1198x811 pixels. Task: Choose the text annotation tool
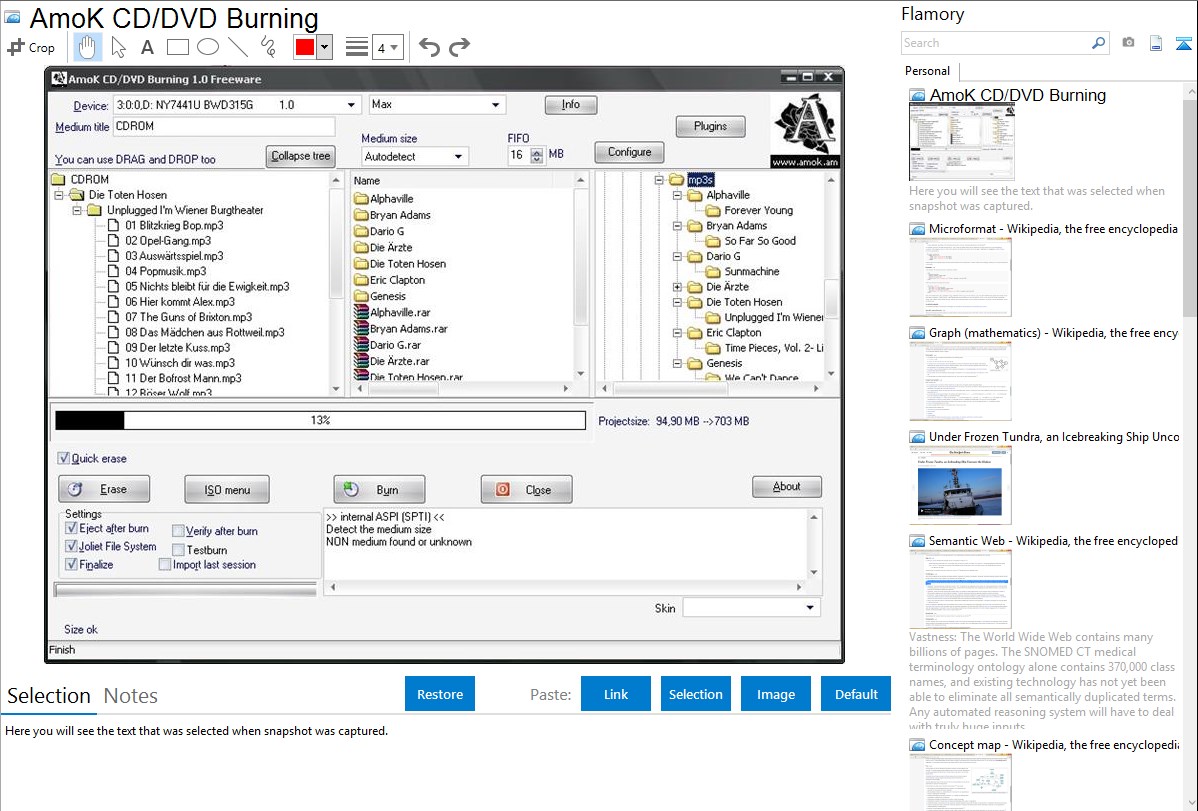147,47
